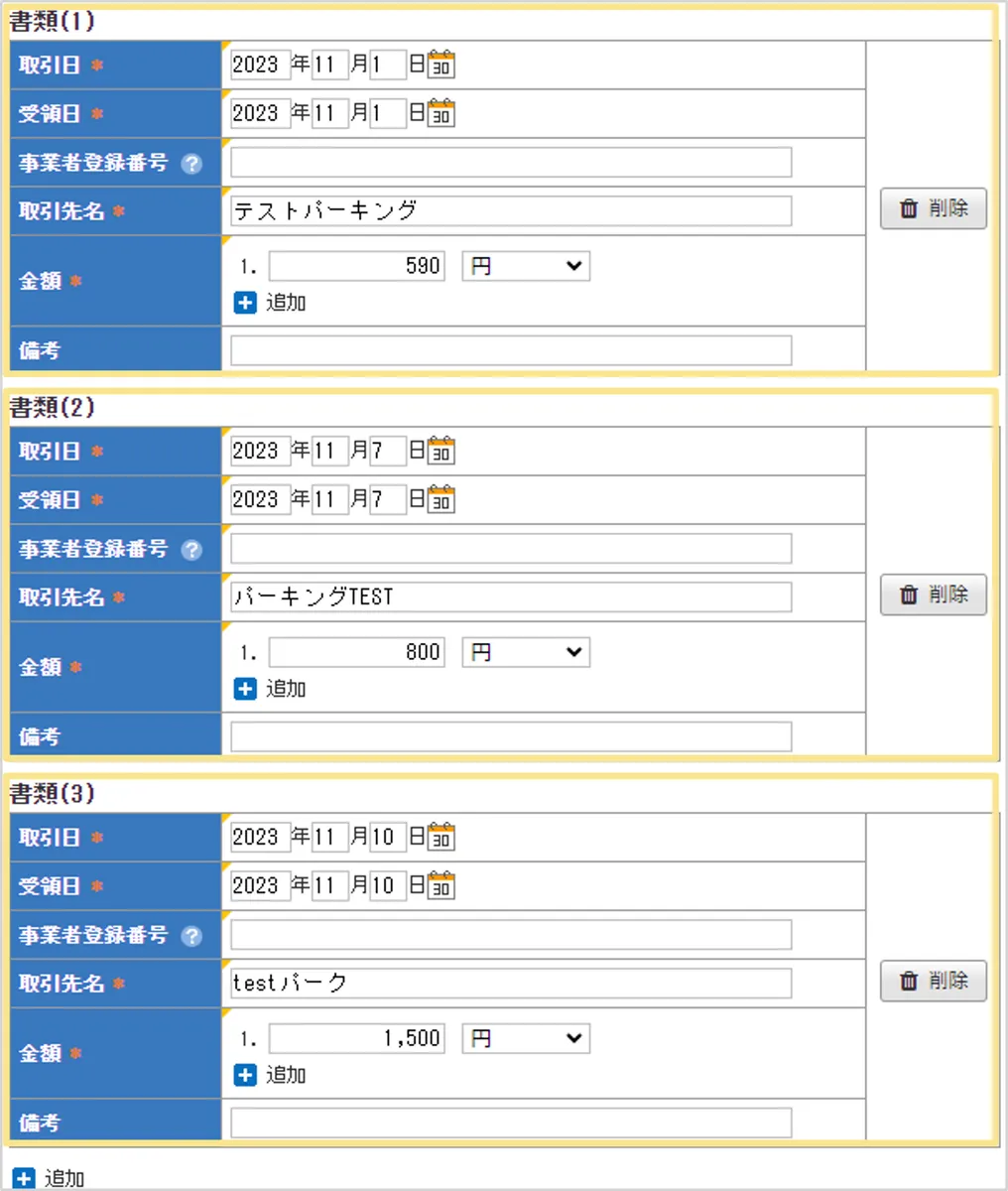Viewport: 1008px width, 1191px height.
Task: Click the 備考 field in 書類(2)
Action: (x=511, y=736)
